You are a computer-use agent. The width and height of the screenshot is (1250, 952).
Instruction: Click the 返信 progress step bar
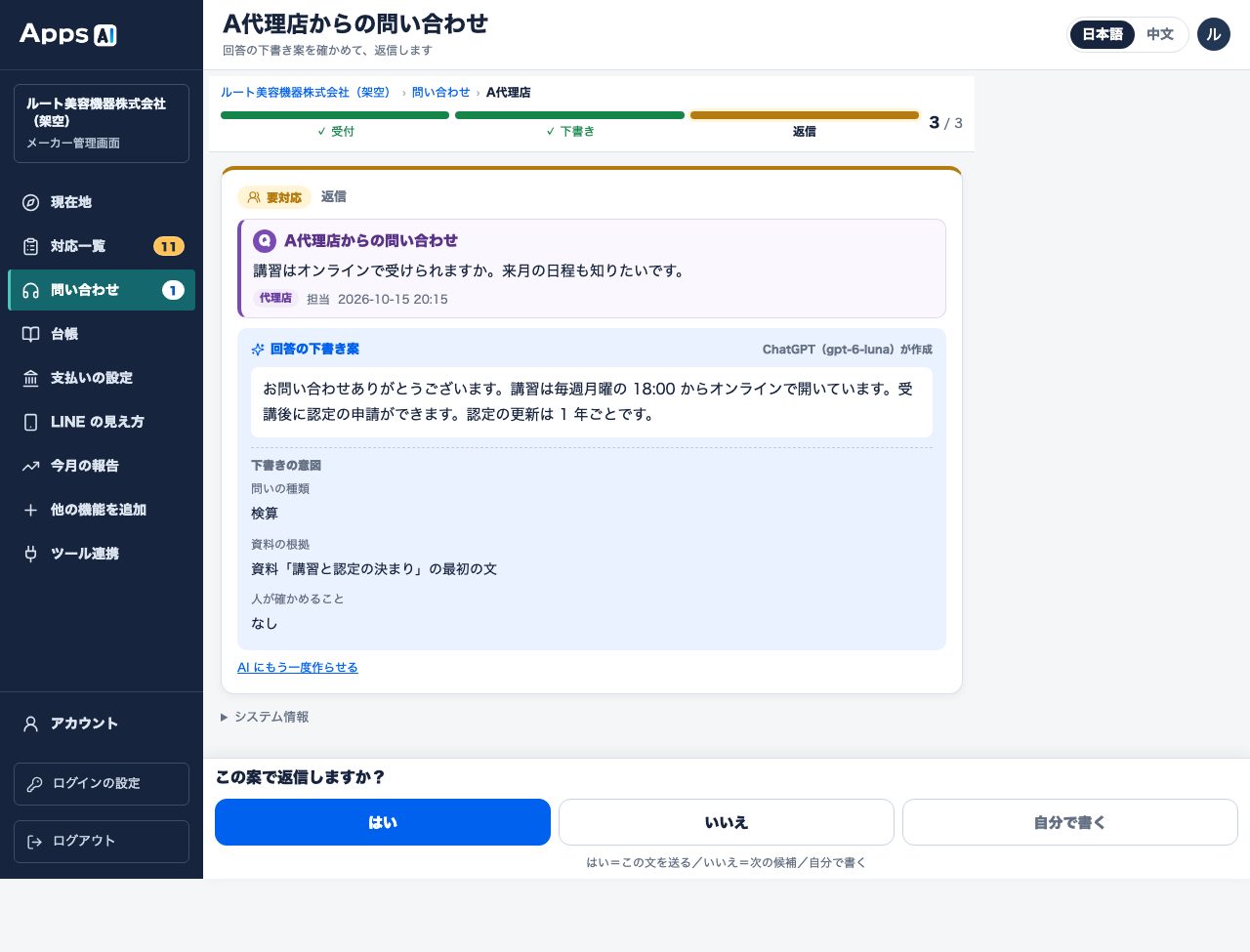(805, 115)
